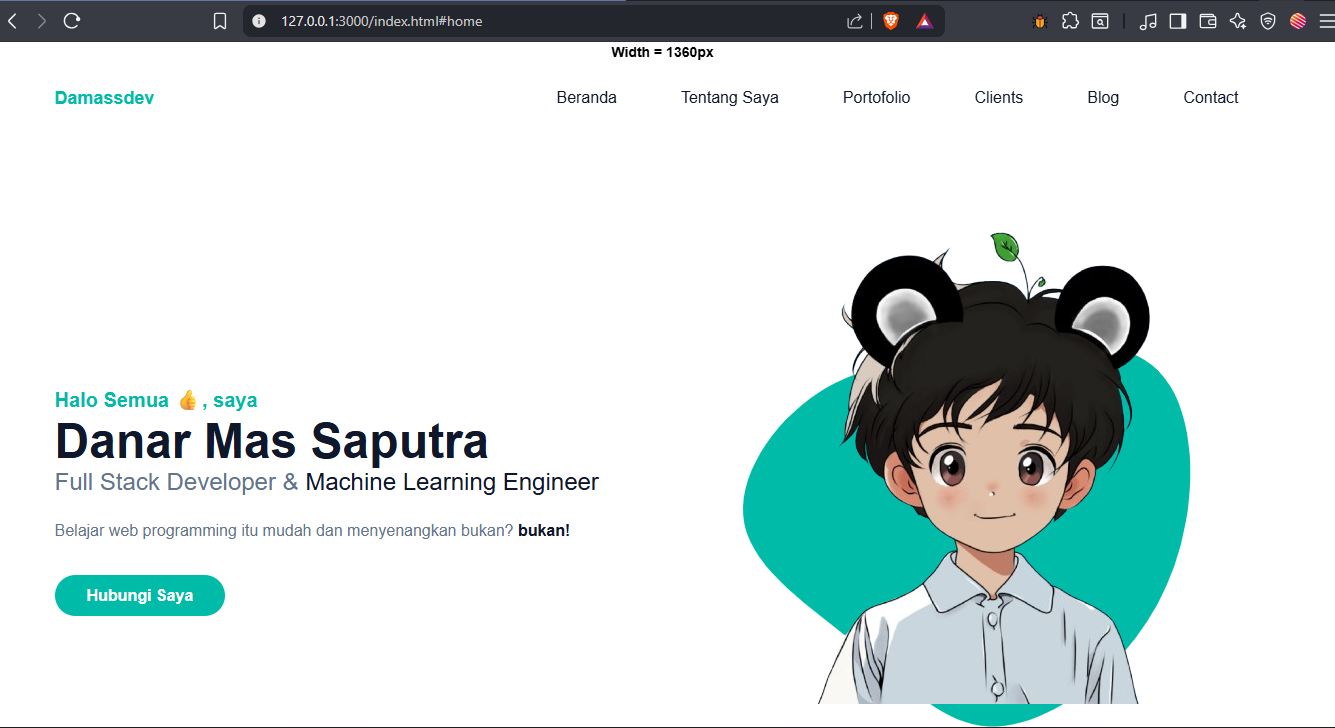Open the Portofolio nav item
The width and height of the screenshot is (1335, 728).
876,98
